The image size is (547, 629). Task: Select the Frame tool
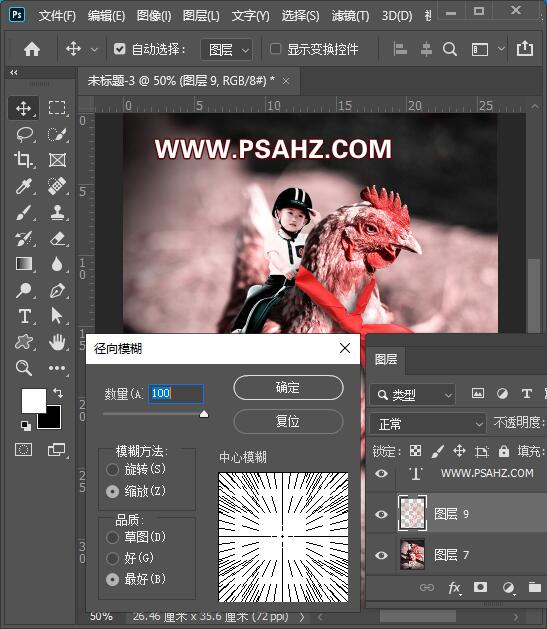click(57, 160)
